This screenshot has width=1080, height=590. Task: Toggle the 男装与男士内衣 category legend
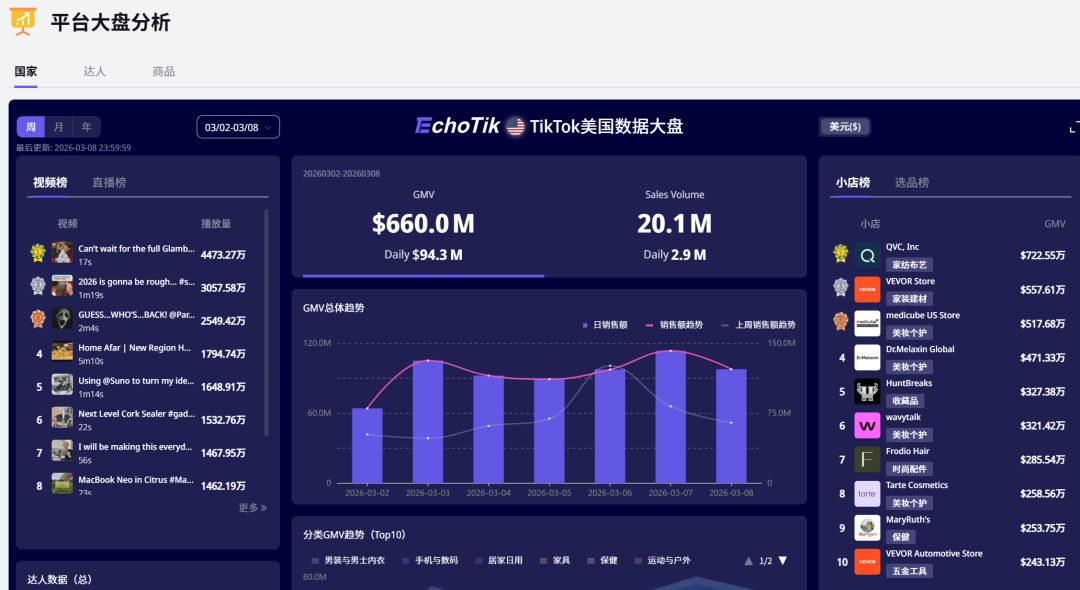[x=348, y=560]
